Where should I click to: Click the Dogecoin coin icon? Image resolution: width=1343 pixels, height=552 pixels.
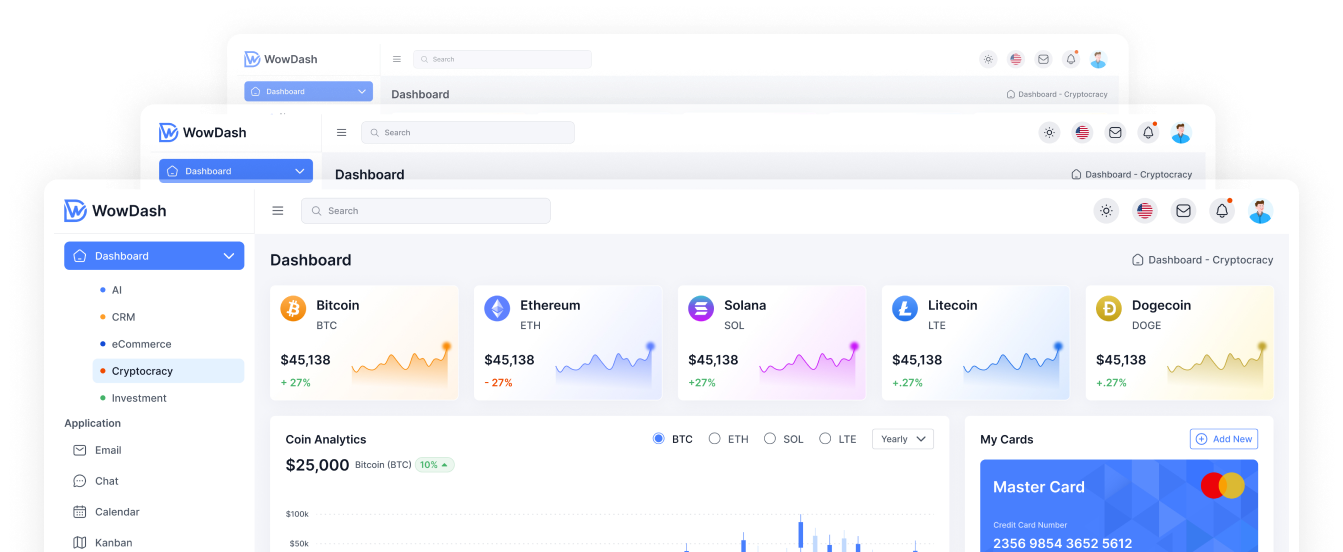point(1108,309)
